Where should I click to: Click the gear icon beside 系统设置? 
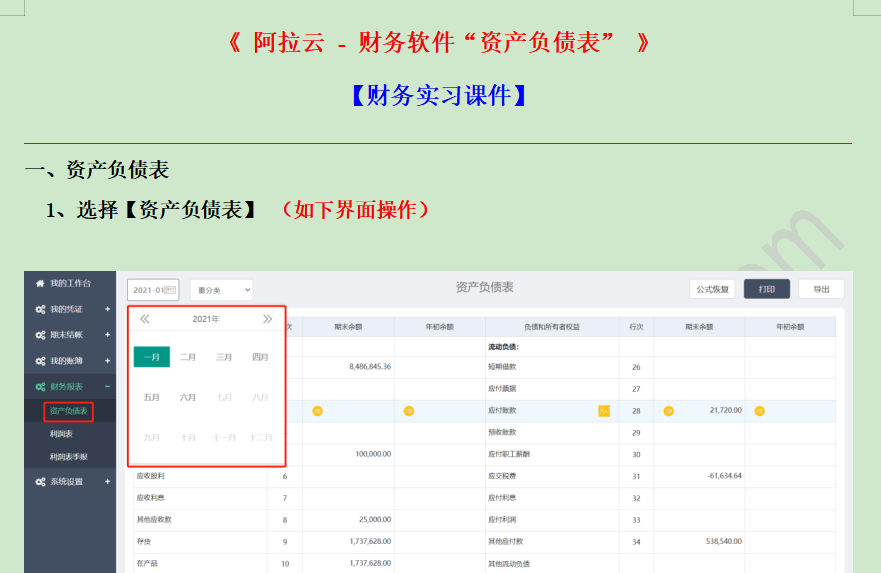pyautogui.click(x=40, y=481)
